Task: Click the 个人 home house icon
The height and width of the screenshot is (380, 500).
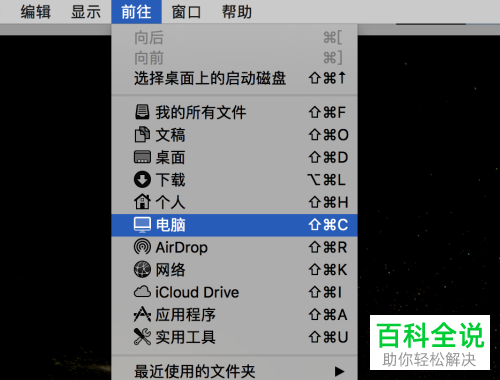Action: [142, 202]
